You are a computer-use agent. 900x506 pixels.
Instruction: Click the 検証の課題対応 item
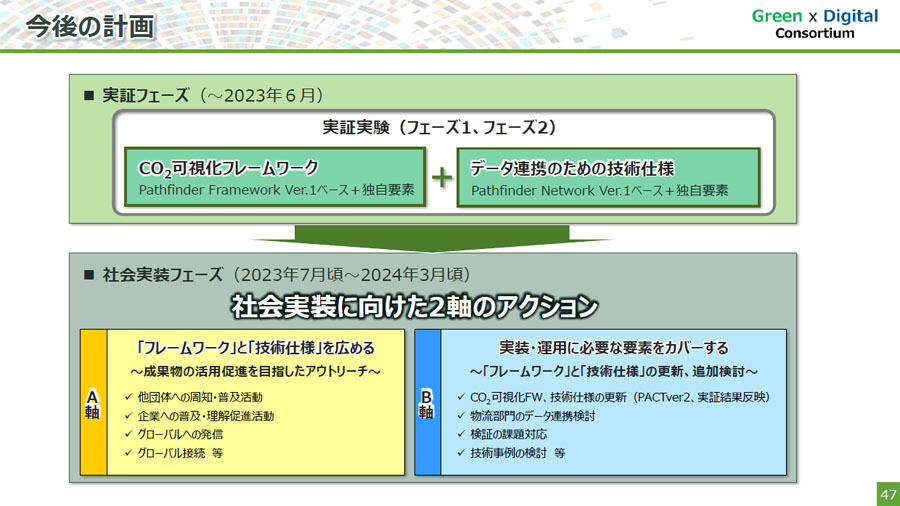(x=509, y=434)
